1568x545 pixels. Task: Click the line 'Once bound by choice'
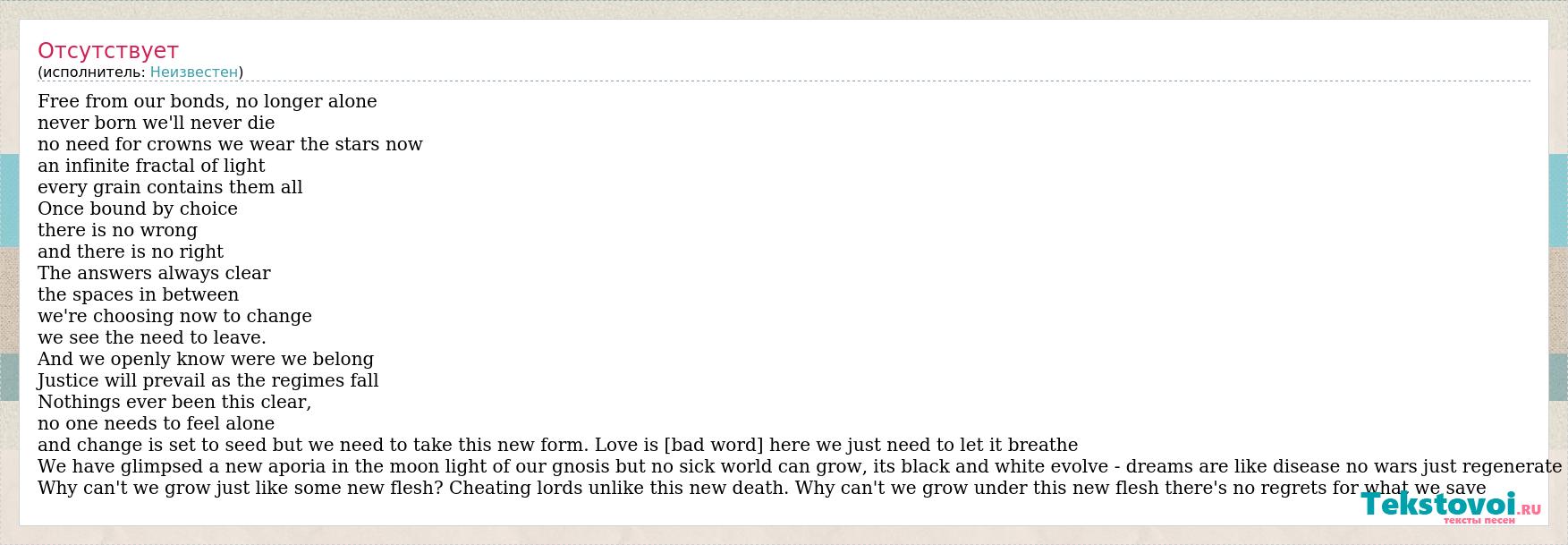138,209
